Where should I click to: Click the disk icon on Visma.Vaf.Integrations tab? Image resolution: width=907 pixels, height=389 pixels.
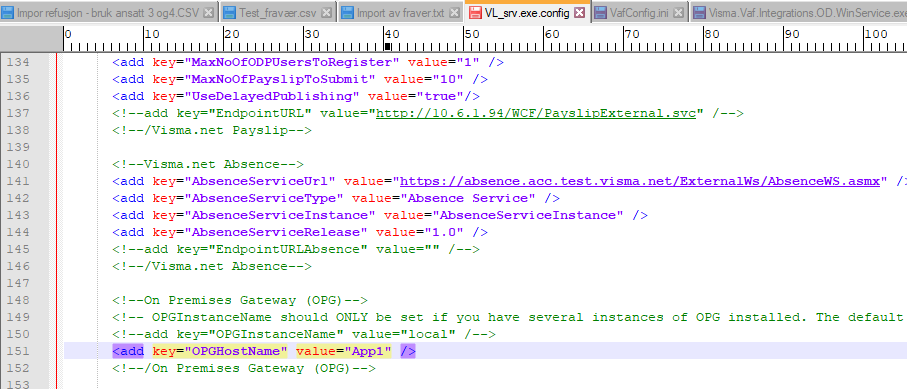coord(699,12)
